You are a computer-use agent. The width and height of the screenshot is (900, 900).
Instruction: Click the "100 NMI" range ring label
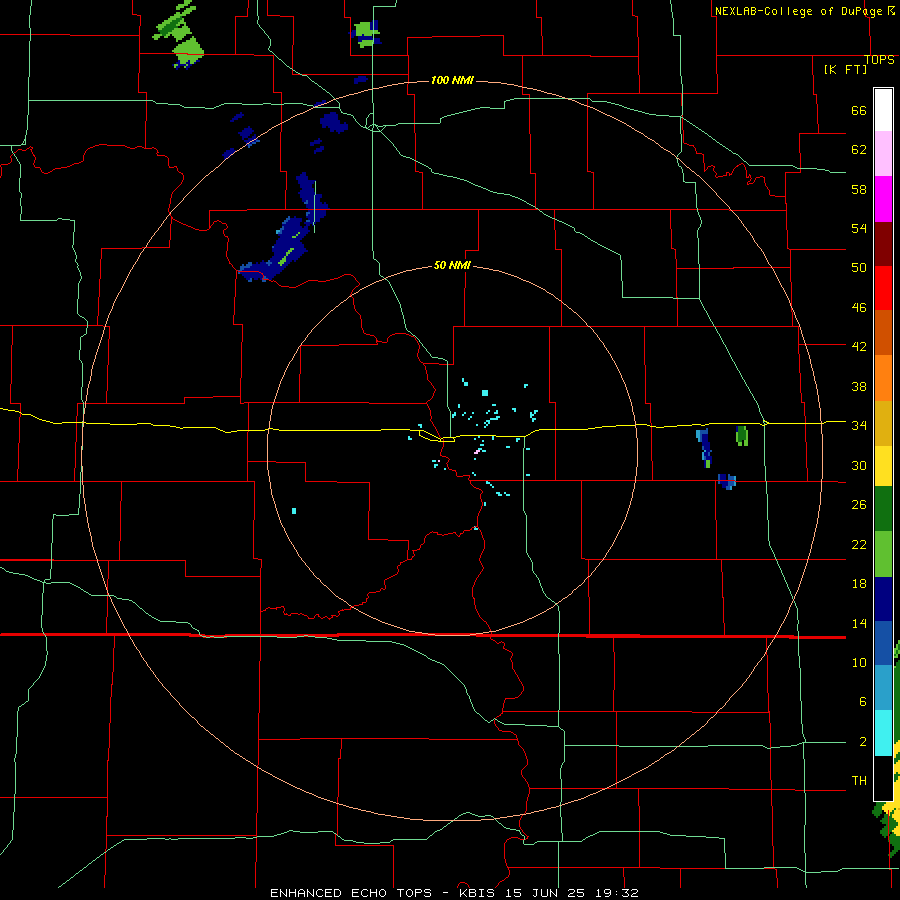coord(452,80)
